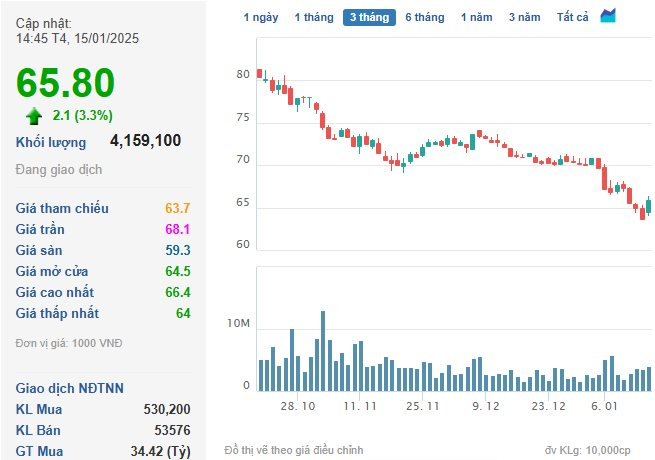Screen dimensions: 655x460
Task: Click the 60 price axis label
Action: pyautogui.click(x=243, y=244)
